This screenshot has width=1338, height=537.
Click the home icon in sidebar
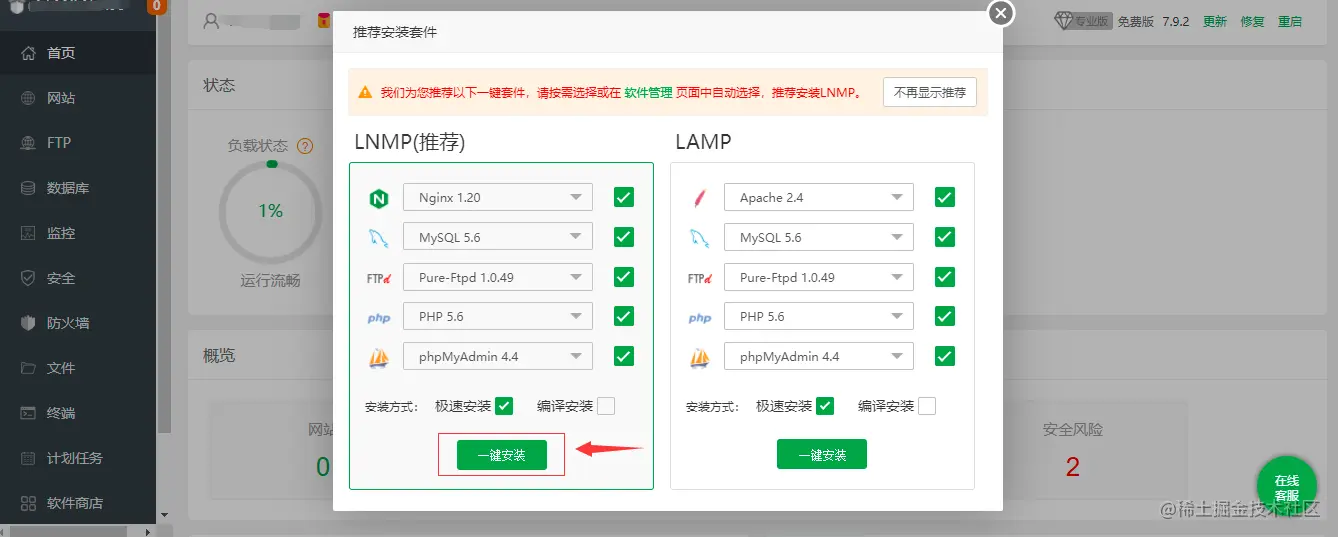click(x=29, y=53)
